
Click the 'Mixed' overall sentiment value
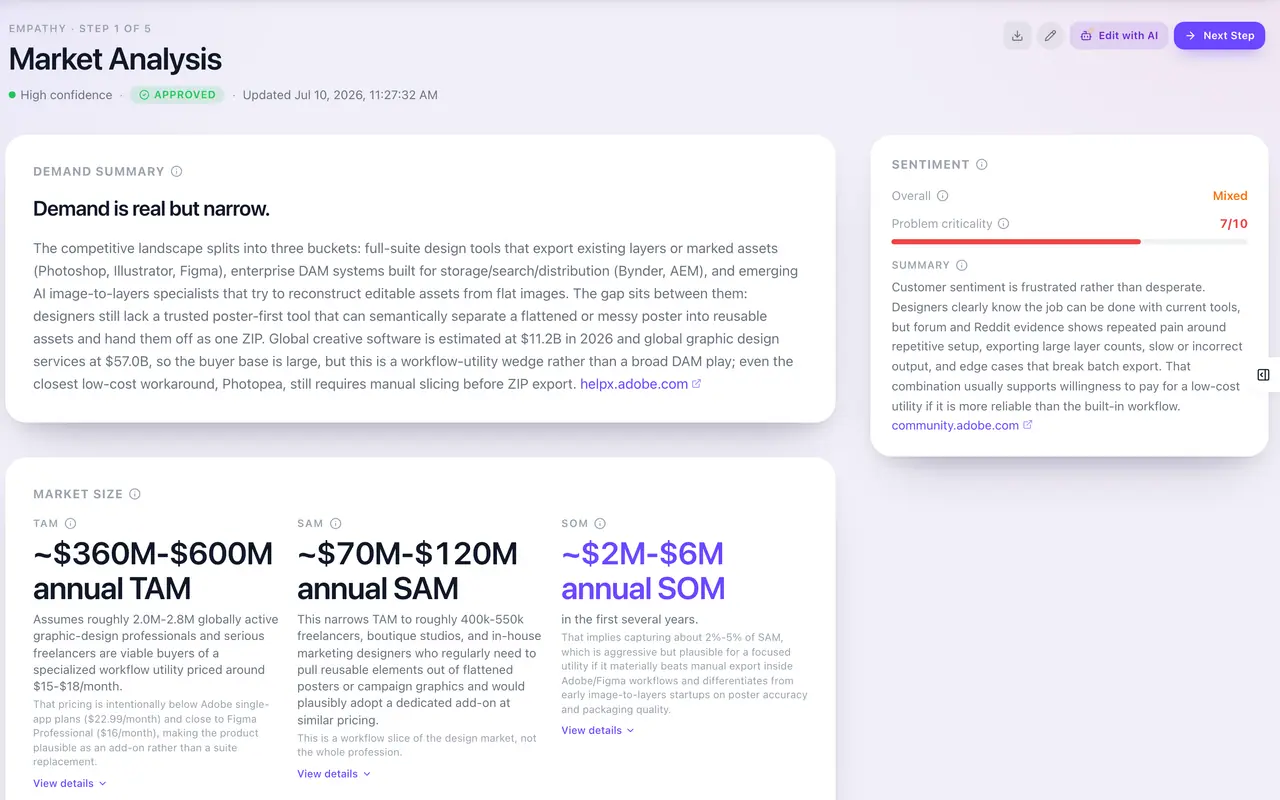click(1230, 196)
